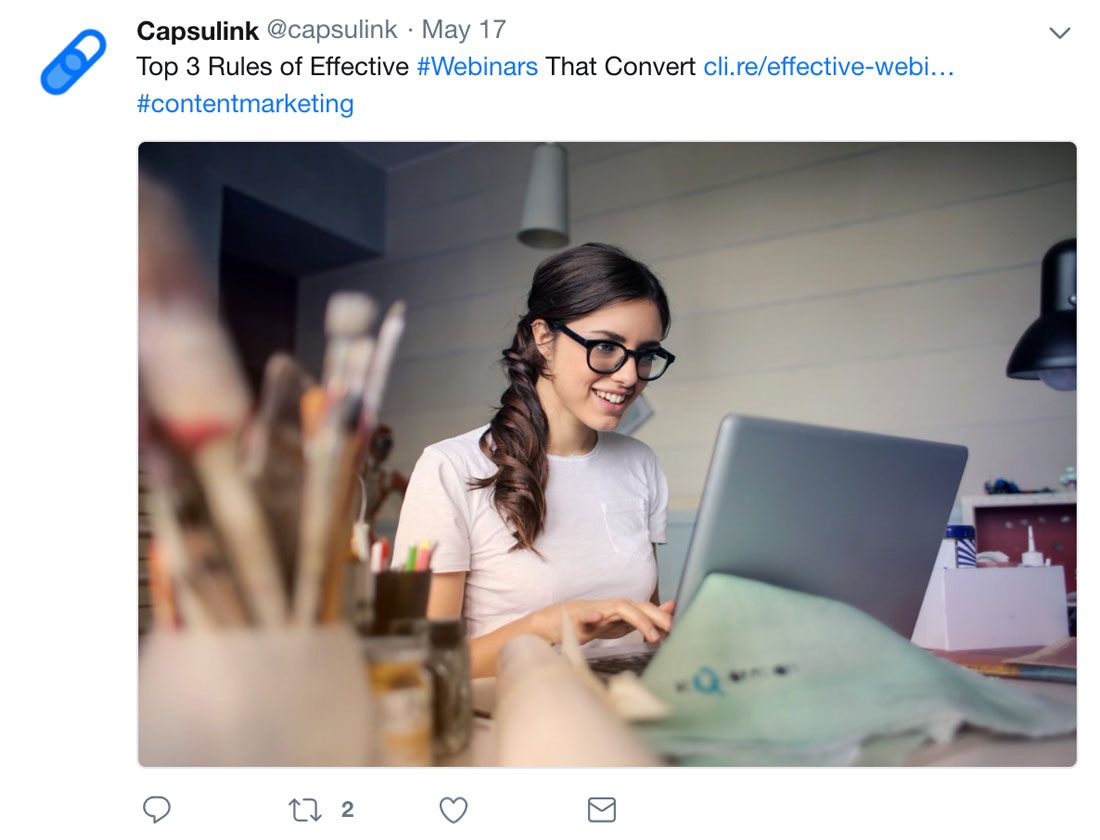Viewport: 1100px width, 840px height.
Task: Open the Capsulink blue link avatar
Action: click(x=73, y=62)
